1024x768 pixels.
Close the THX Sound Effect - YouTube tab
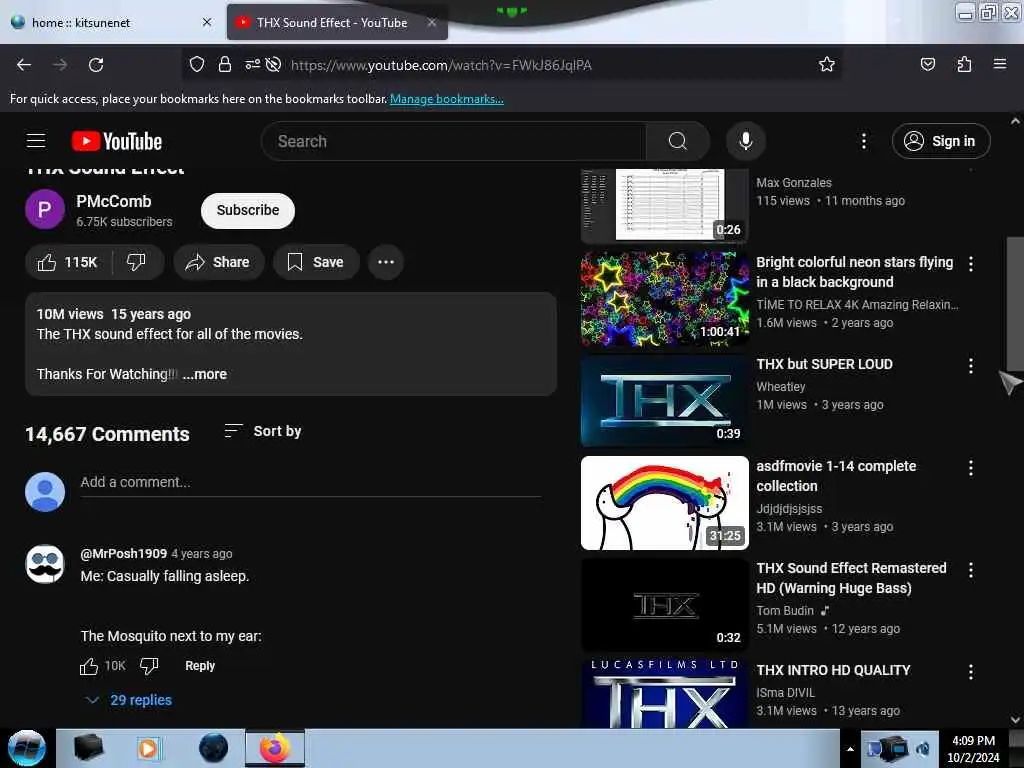click(432, 22)
